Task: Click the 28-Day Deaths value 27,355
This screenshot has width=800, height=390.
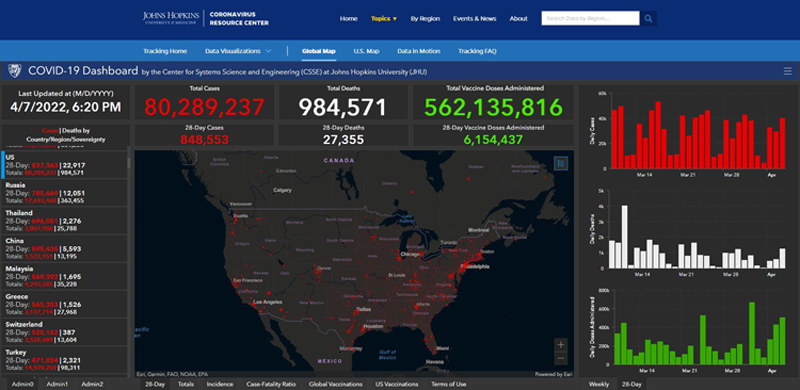Action: click(x=343, y=139)
